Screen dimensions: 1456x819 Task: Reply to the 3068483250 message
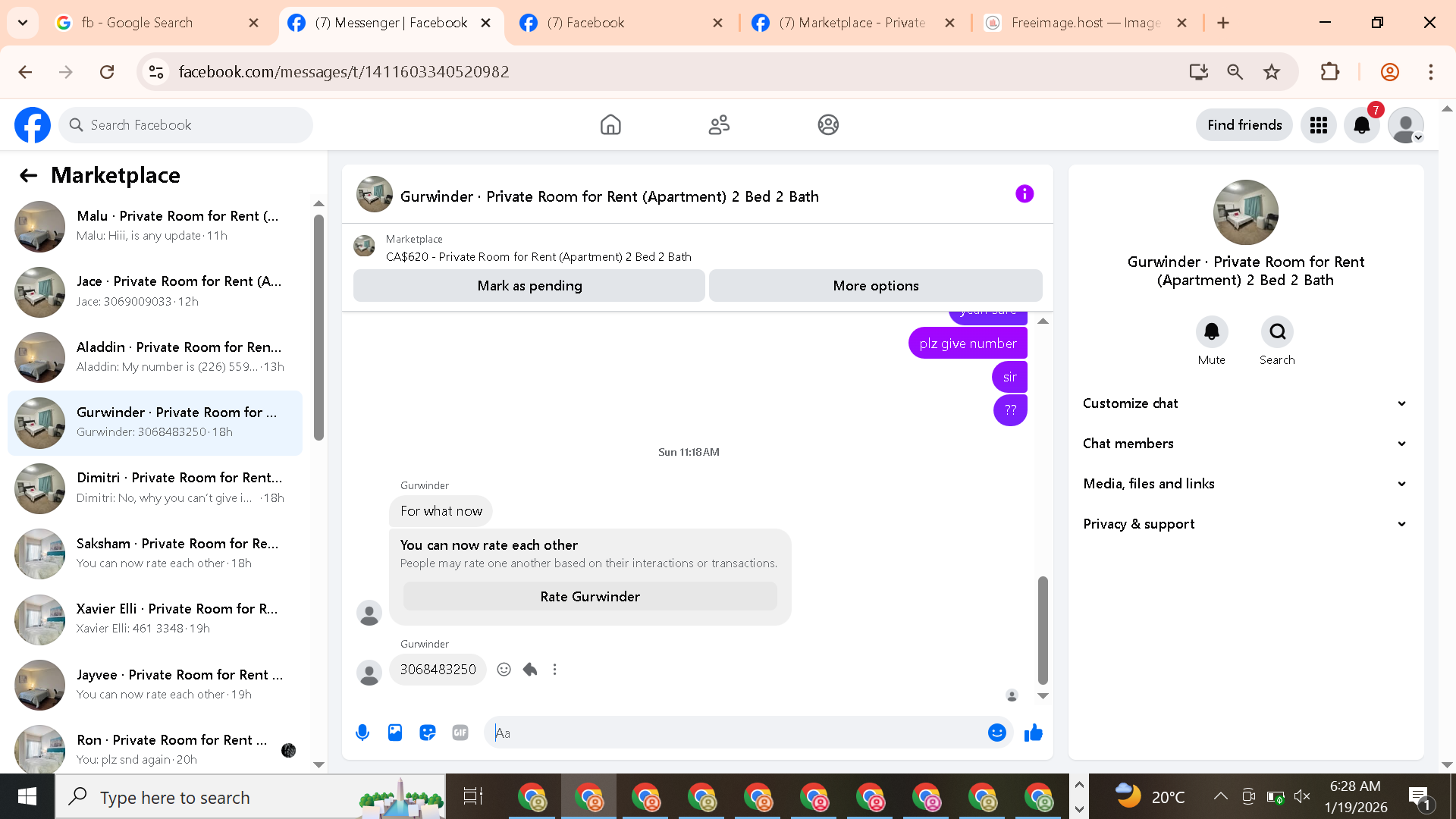[530, 670]
